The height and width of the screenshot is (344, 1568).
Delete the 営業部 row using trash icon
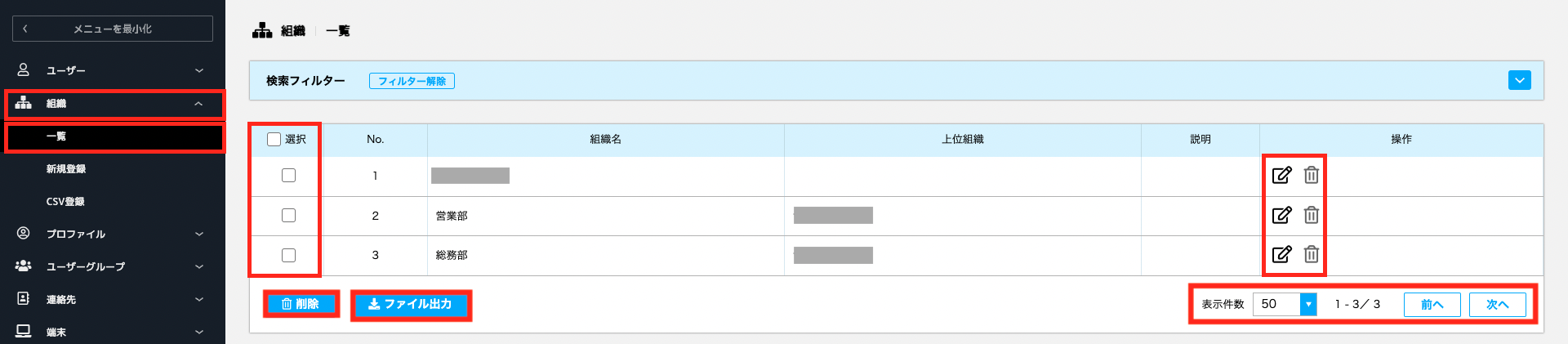(1311, 215)
